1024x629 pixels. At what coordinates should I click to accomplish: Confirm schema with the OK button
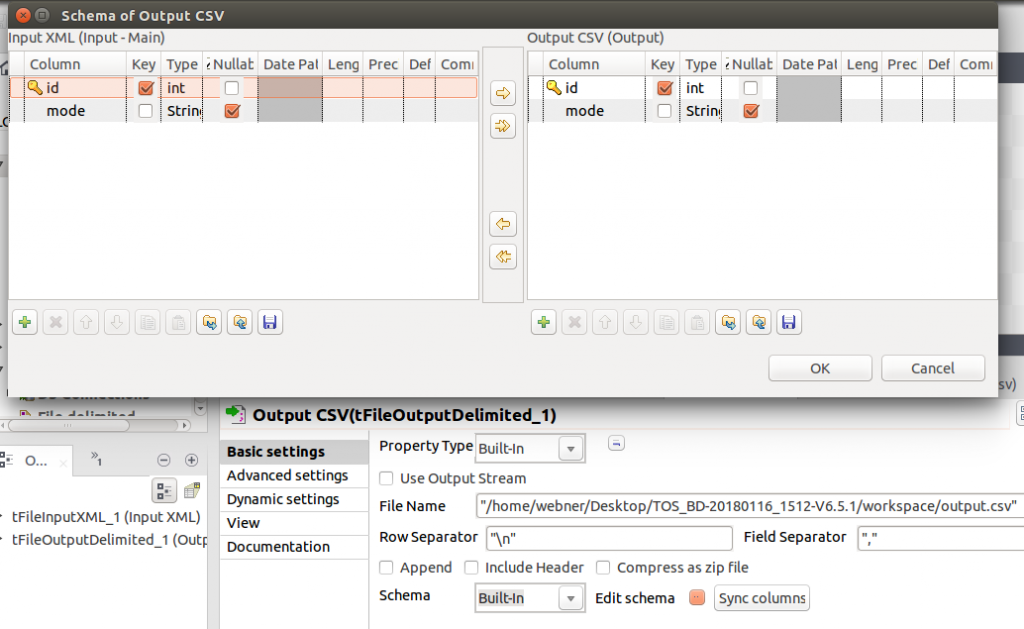[820, 368]
